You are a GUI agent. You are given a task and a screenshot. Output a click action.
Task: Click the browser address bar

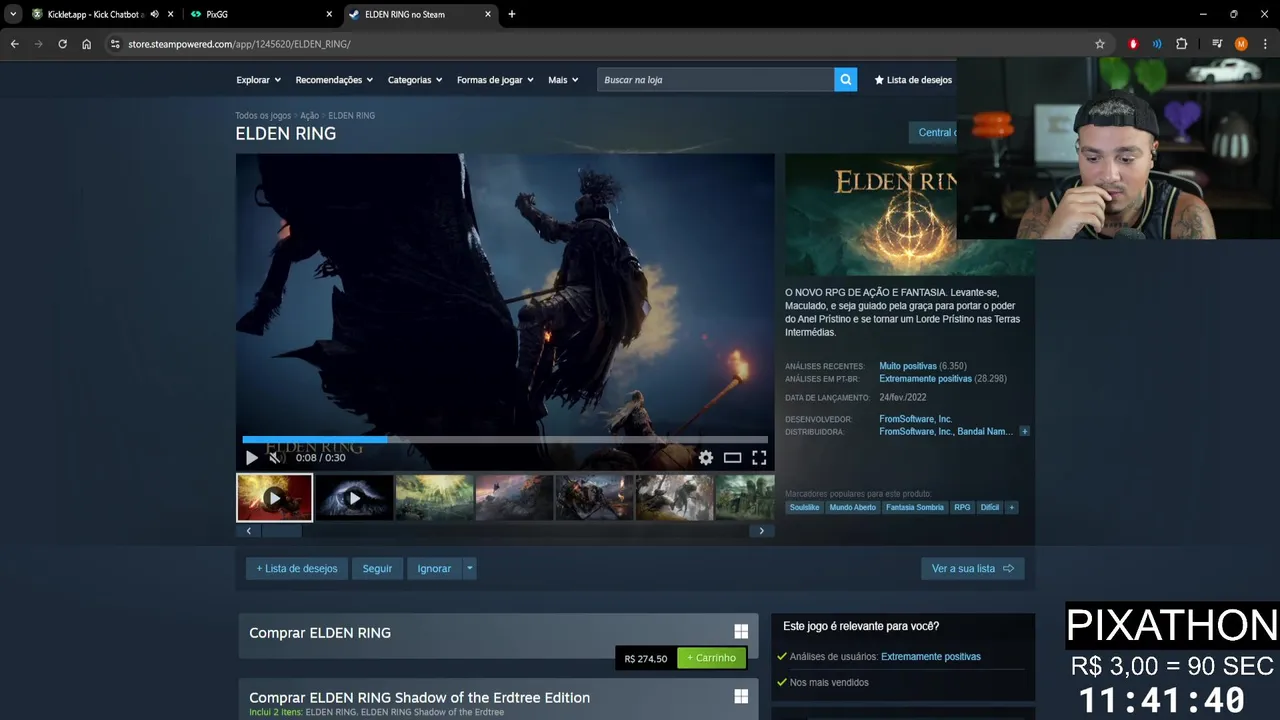[600, 44]
